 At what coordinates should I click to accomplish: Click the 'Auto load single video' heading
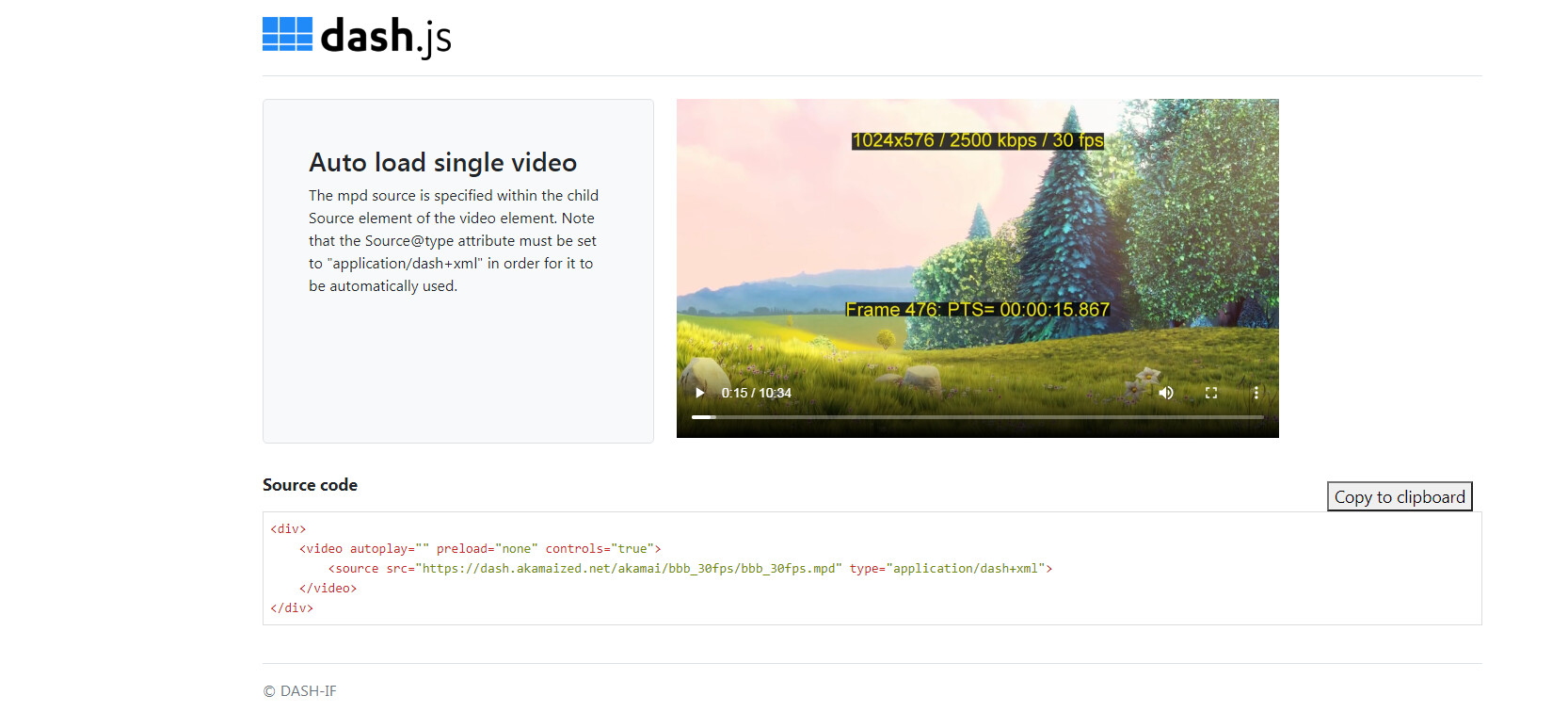(x=442, y=162)
